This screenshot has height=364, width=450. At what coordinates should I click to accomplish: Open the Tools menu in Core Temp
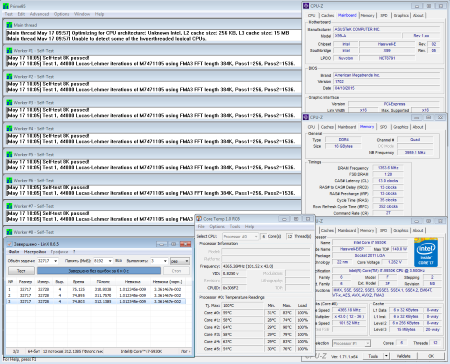click(x=235, y=226)
